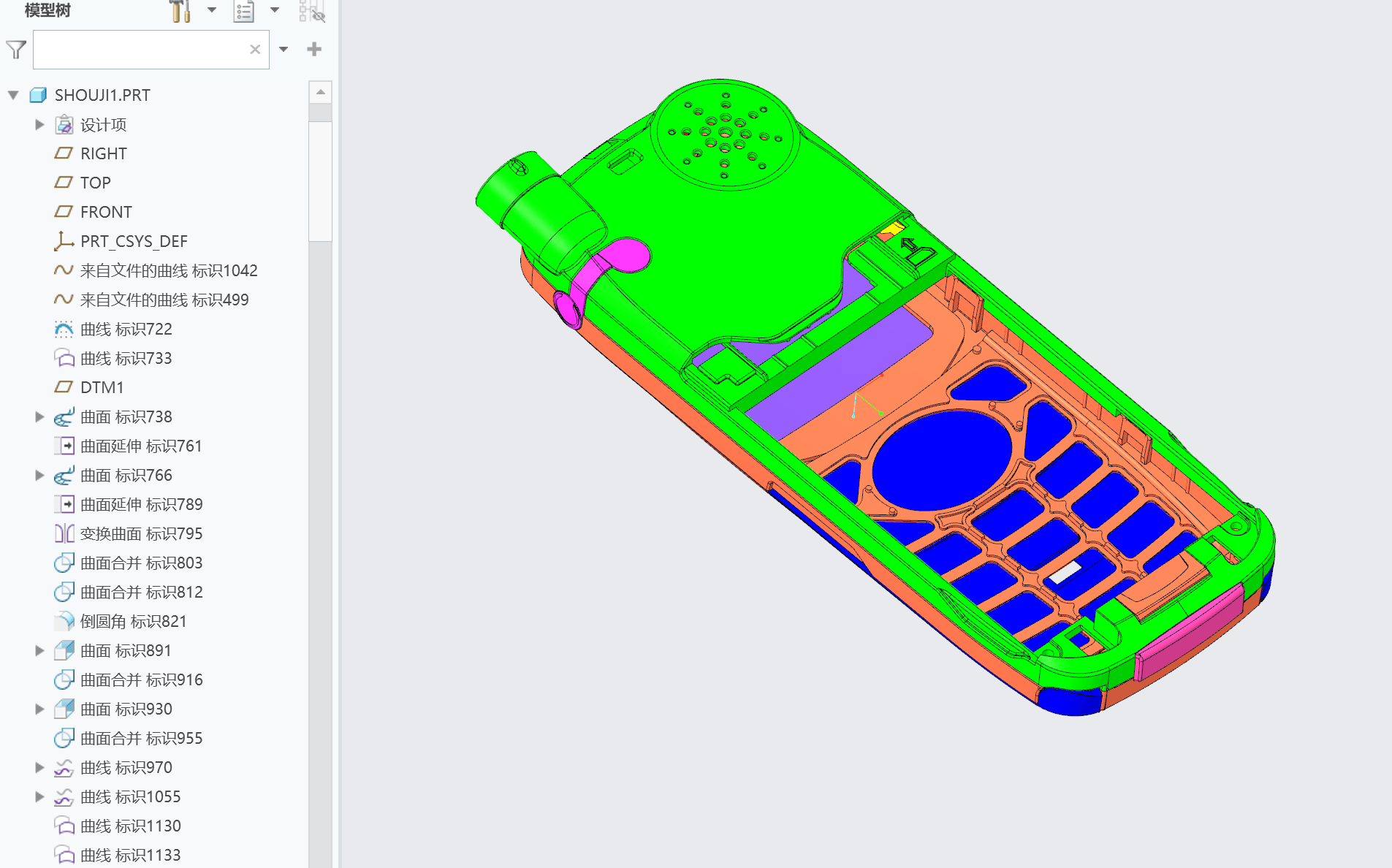Select the 曲面合并 标识803 merge icon
Screen dimensions: 1392x868
[x=64, y=563]
